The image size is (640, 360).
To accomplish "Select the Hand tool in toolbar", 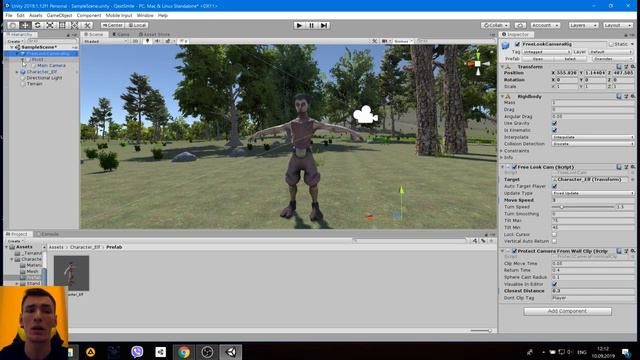I will coord(13,25).
